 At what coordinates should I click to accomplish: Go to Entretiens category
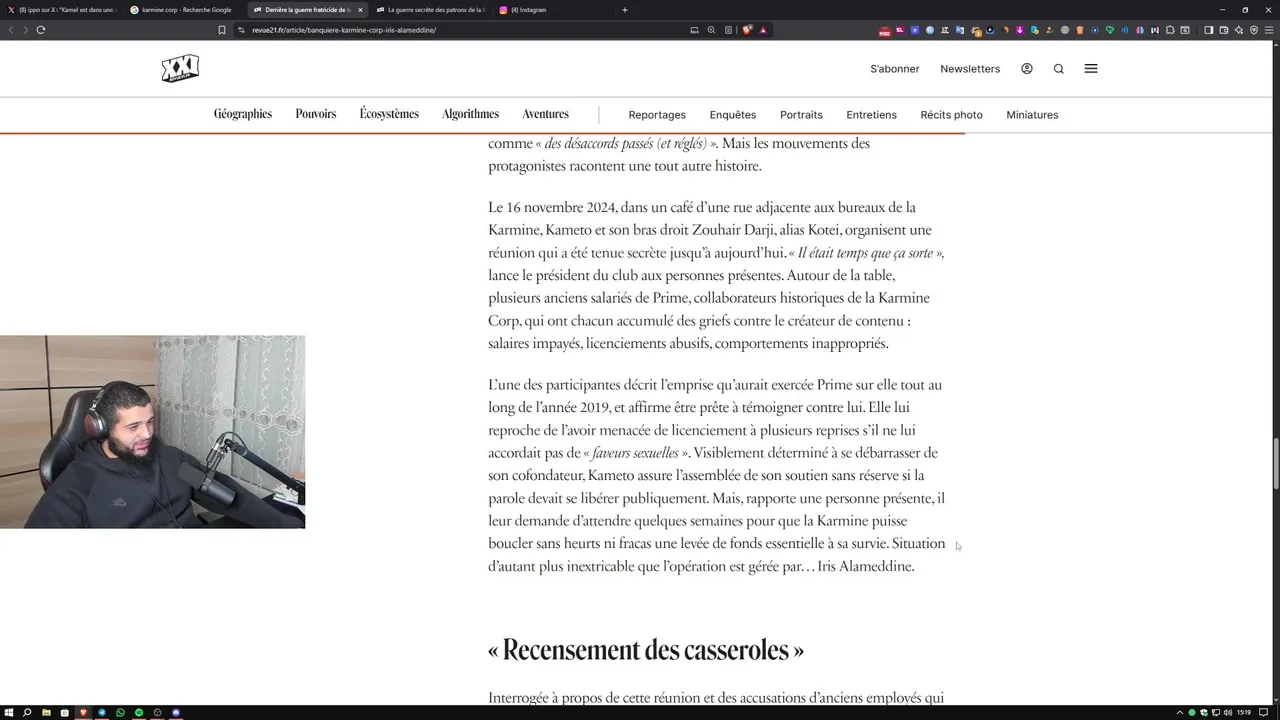(871, 115)
